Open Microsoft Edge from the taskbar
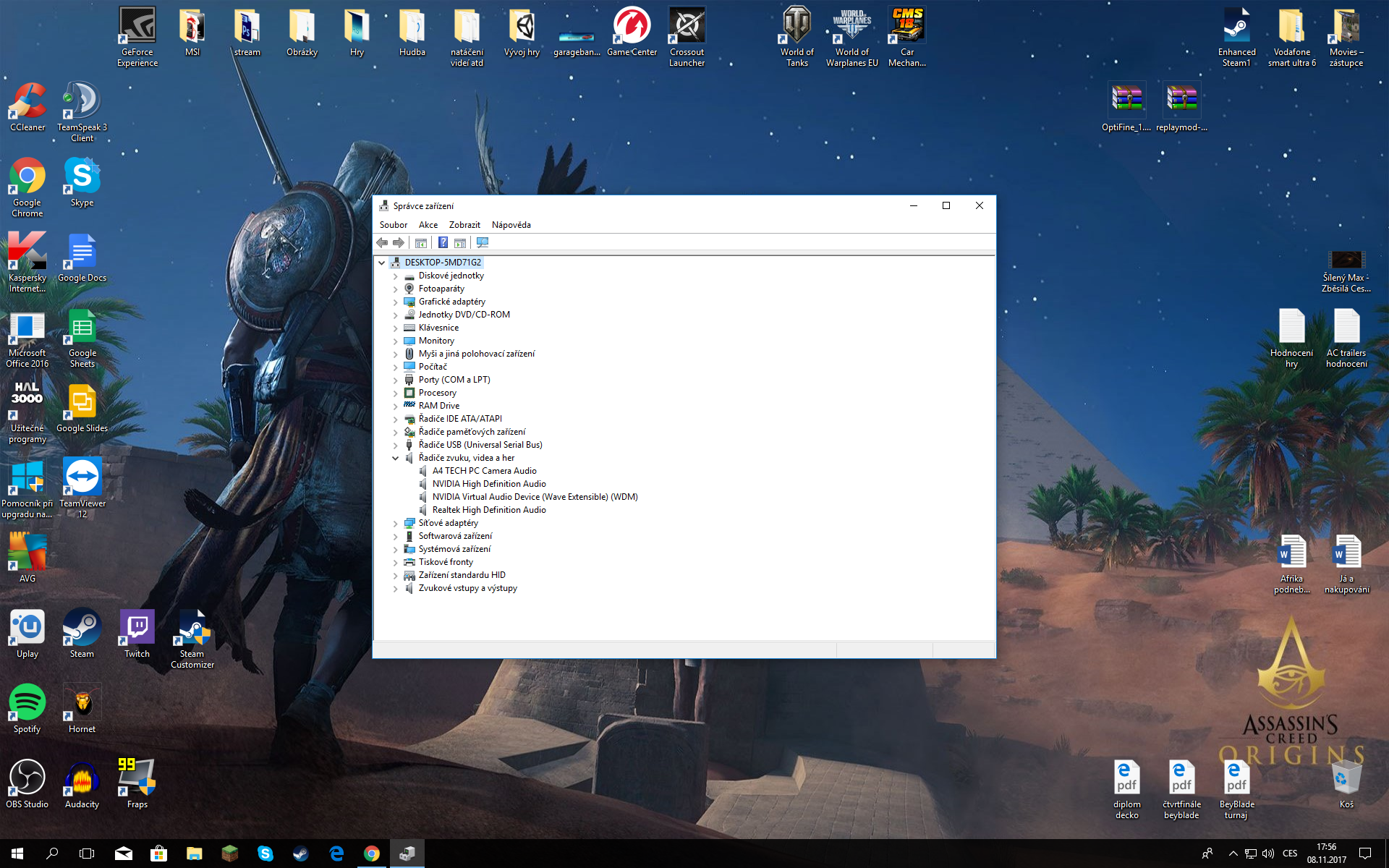 click(x=336, y=854)
